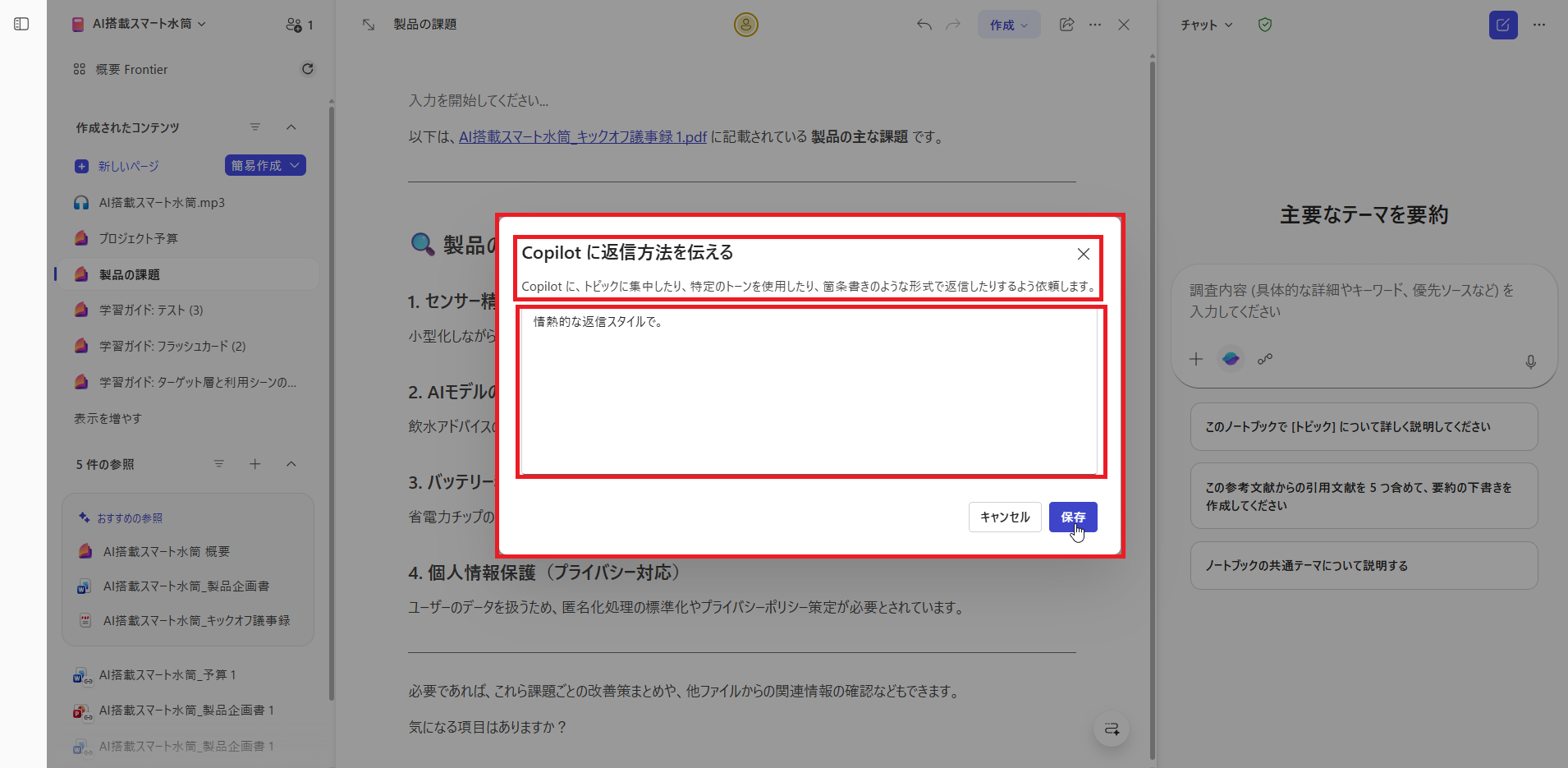Open the 作成 dropdown
The image size is (1568, 768).
[x=1008, y=25]
